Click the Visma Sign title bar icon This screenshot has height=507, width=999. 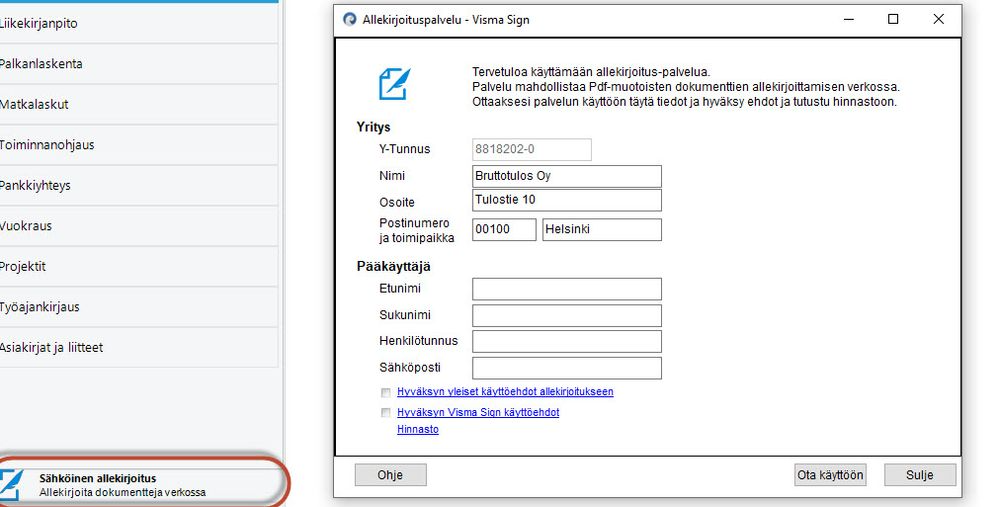(x=350, y=20)
